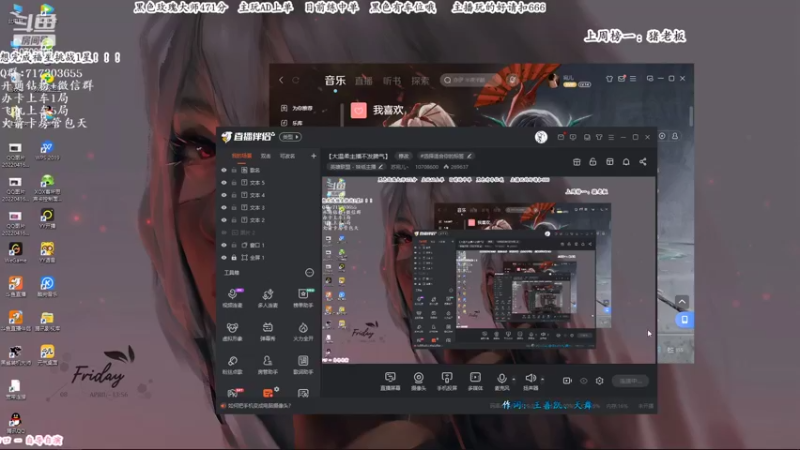Click the music player search field
This screenshot has height=450, width=800.
click(473, 80)
